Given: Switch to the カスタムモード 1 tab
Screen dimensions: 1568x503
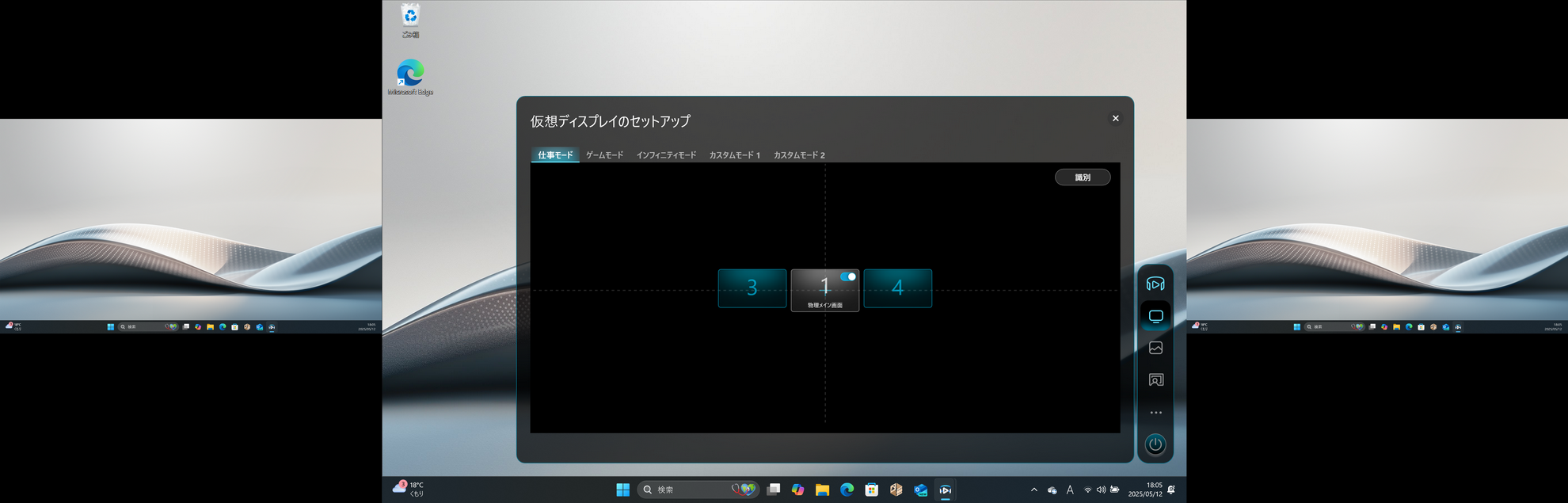Looking at the screenshot, I should pyautogui.click(x=734, y=155).
